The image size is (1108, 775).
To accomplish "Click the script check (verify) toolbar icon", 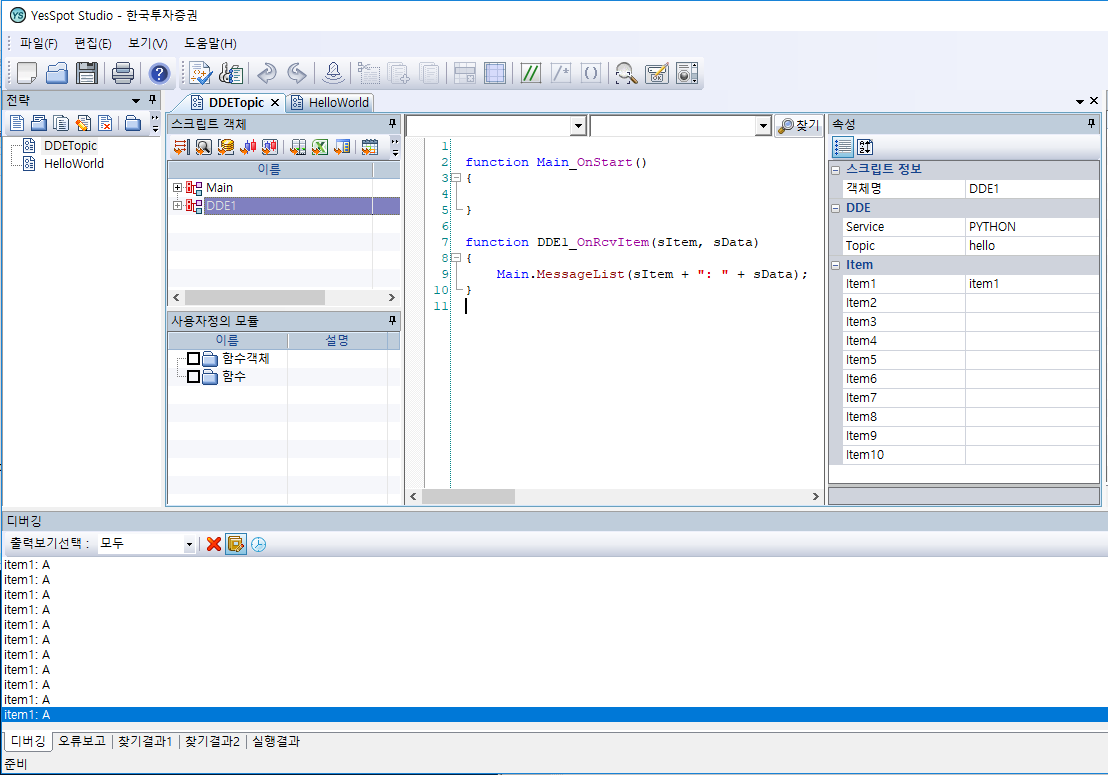I will click(200, 73).
